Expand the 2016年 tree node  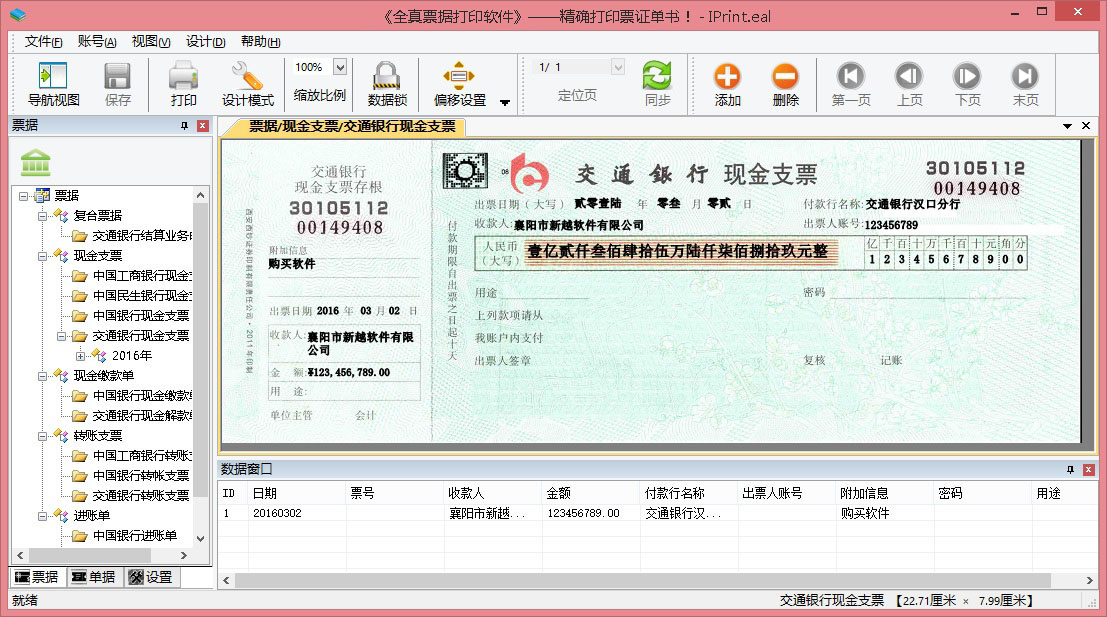(x=80, y=356)
